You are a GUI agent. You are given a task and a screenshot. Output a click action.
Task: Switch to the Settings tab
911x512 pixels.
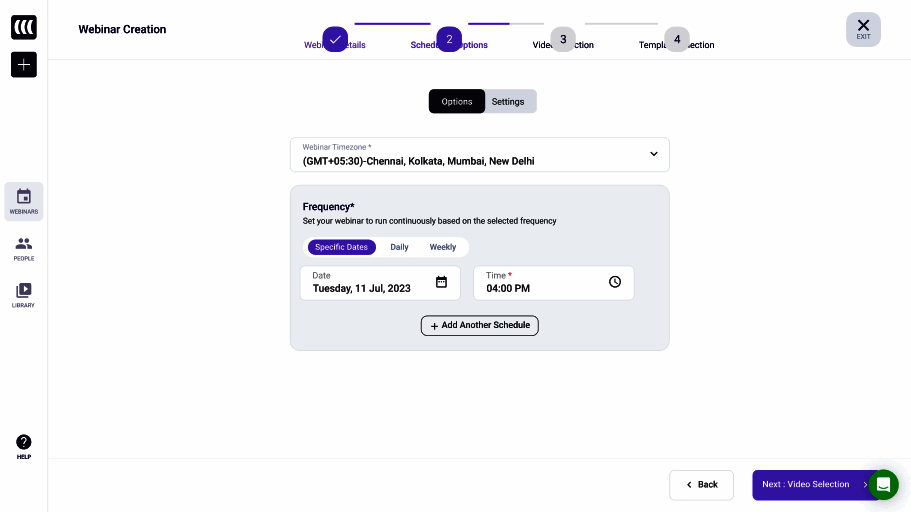[508, 101]
